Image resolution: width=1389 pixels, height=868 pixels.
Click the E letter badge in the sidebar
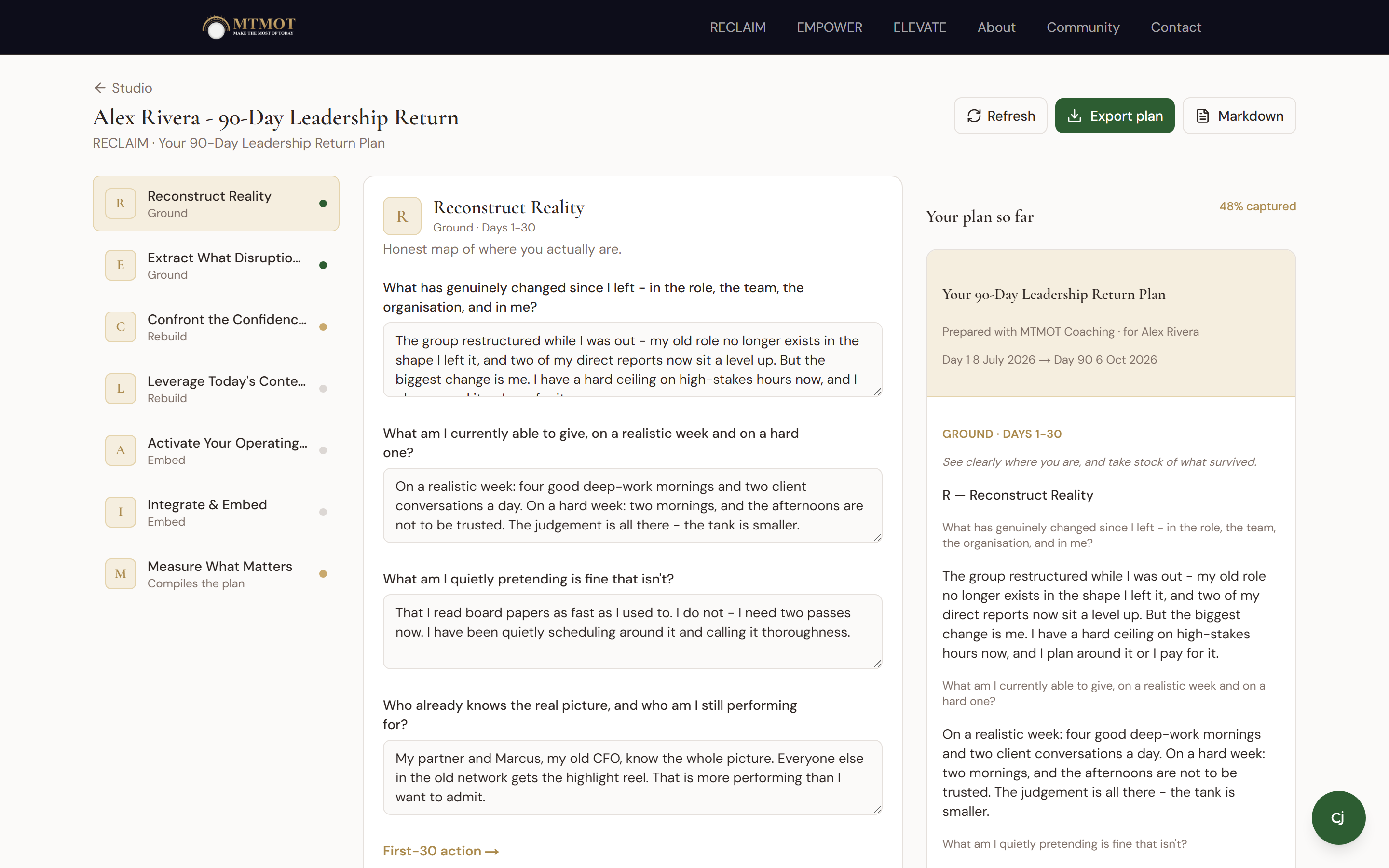point(121,265)
